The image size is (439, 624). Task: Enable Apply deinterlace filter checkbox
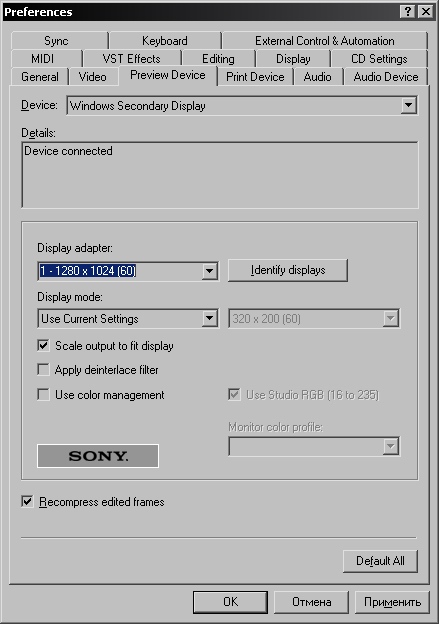(x=43, y=370)
